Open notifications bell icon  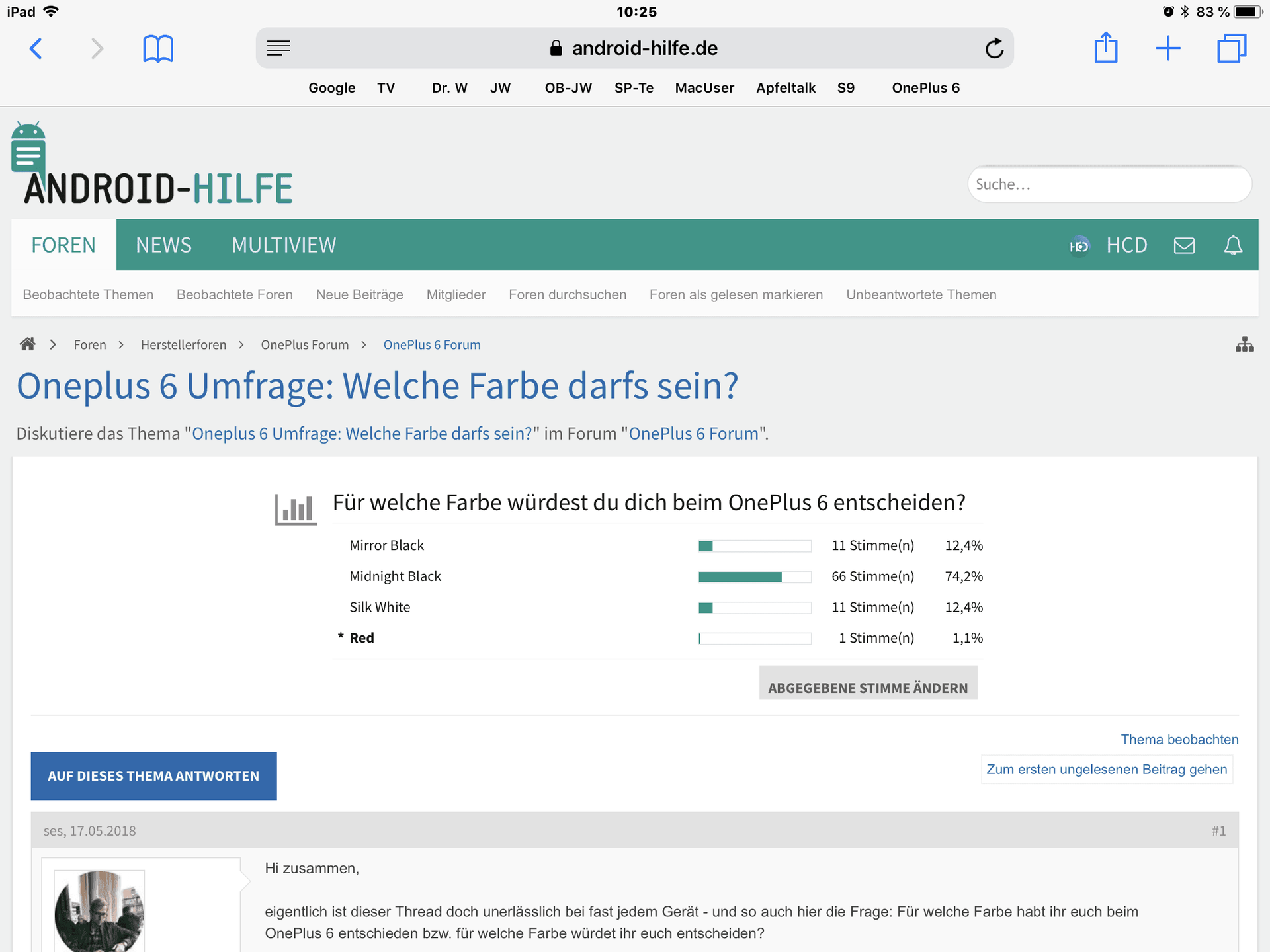(x=1233, y=245)
